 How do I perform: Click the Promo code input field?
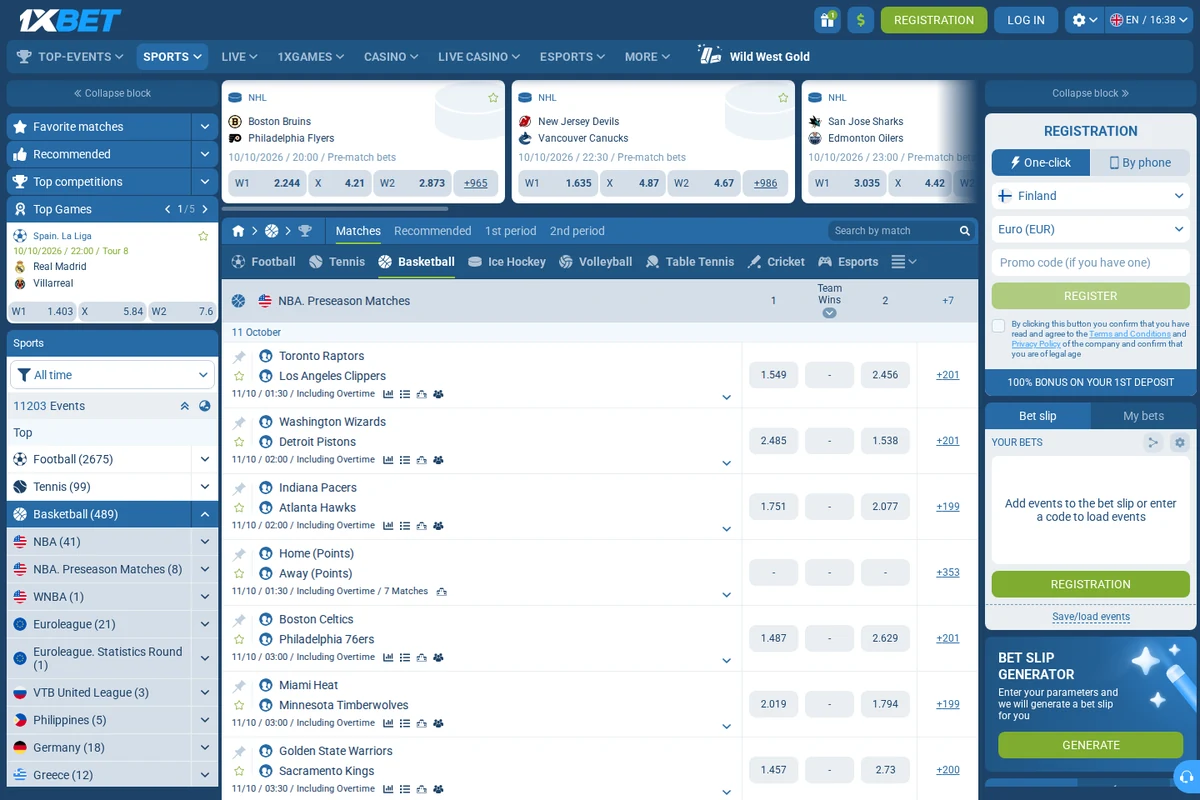(1090, 263)
